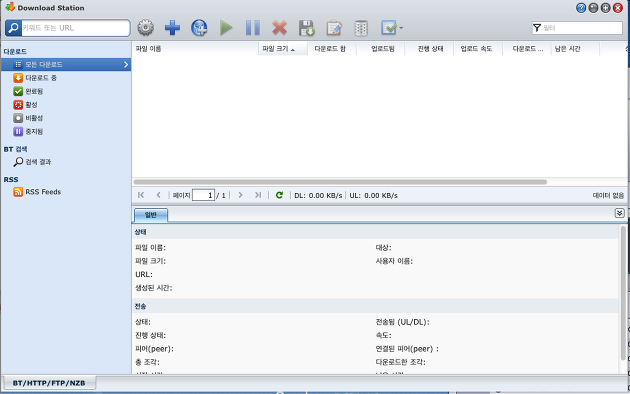The height and width of the screenshot is (394, 630).
Task: Sort by 파일 크기 column header
Action: (283, 49)
